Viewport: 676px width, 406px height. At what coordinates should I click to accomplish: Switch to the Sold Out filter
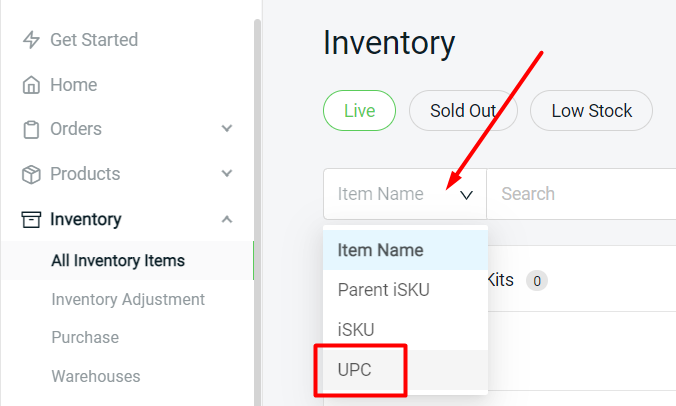click(463, 111)
